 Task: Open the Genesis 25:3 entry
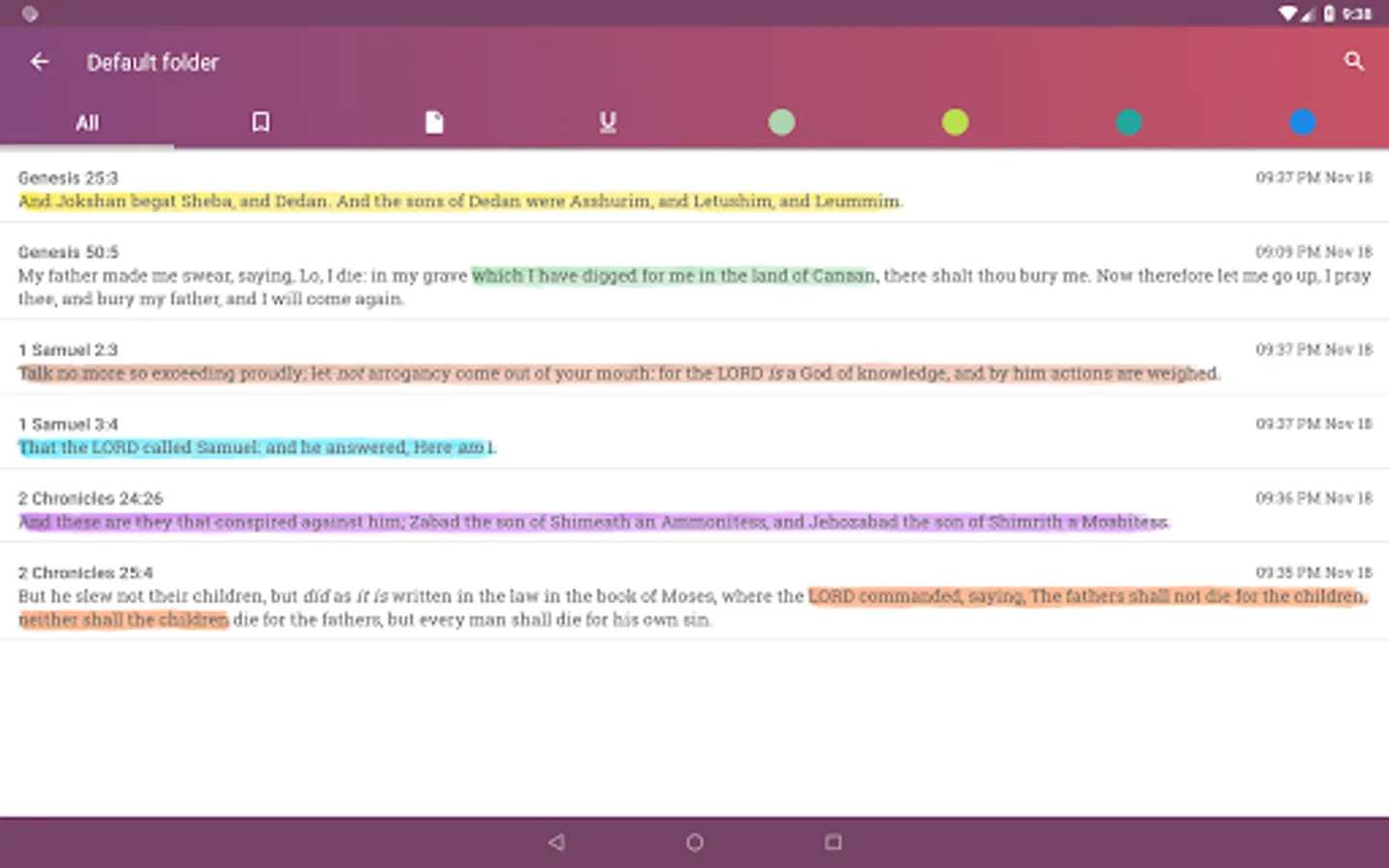[694, 188]
